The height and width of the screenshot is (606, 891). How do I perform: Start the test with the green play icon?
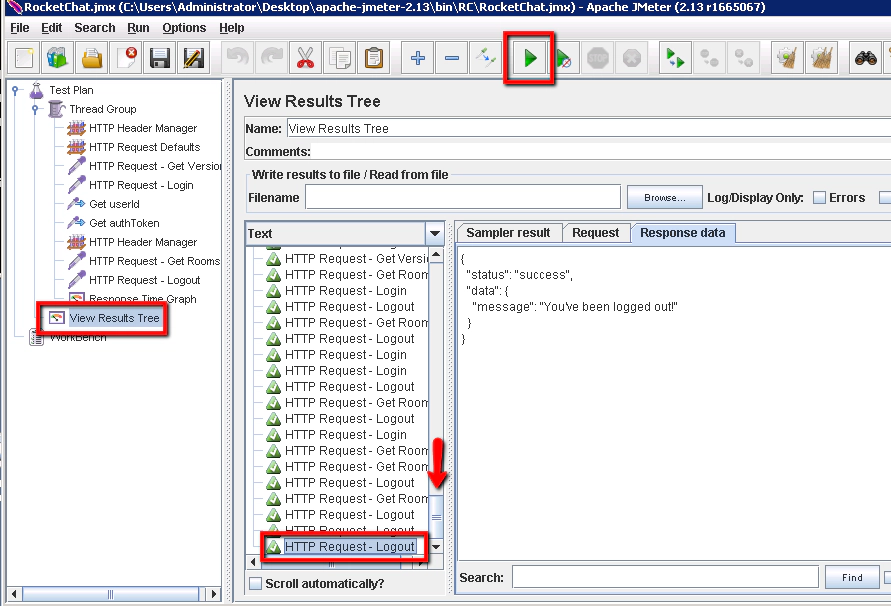pyautogui.click(x=529, y=58)
